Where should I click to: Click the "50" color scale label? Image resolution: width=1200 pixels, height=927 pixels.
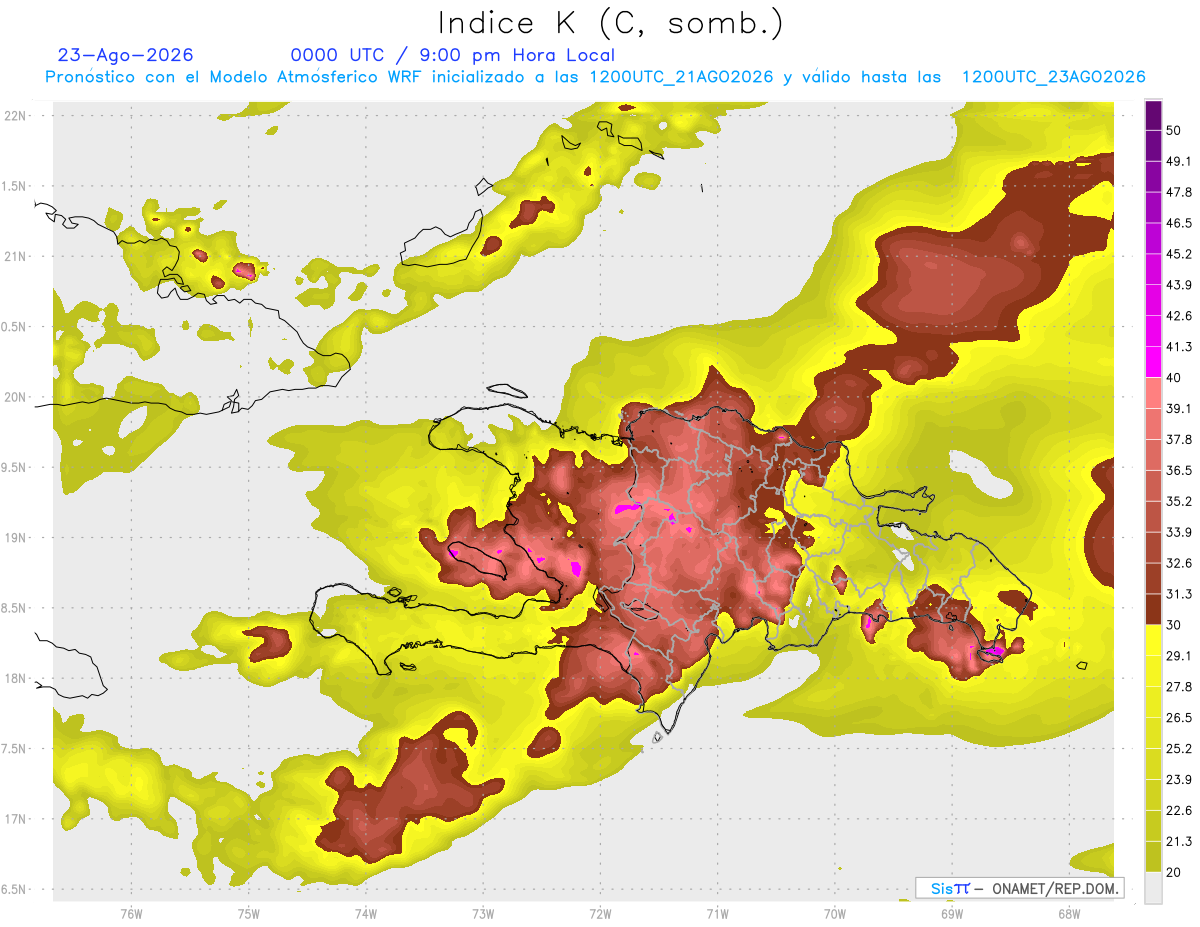tap(1174, 131)
